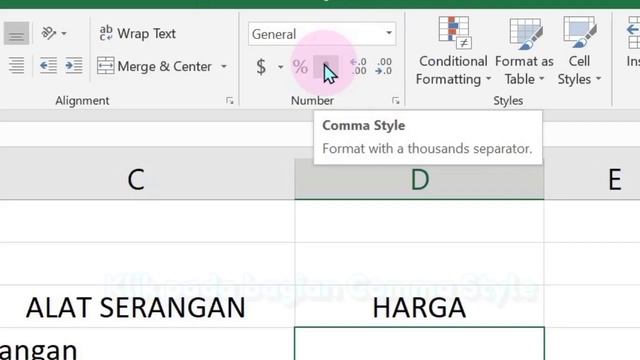Select column D header
Viewport: 640px width, 360px height.
[420, 179]
